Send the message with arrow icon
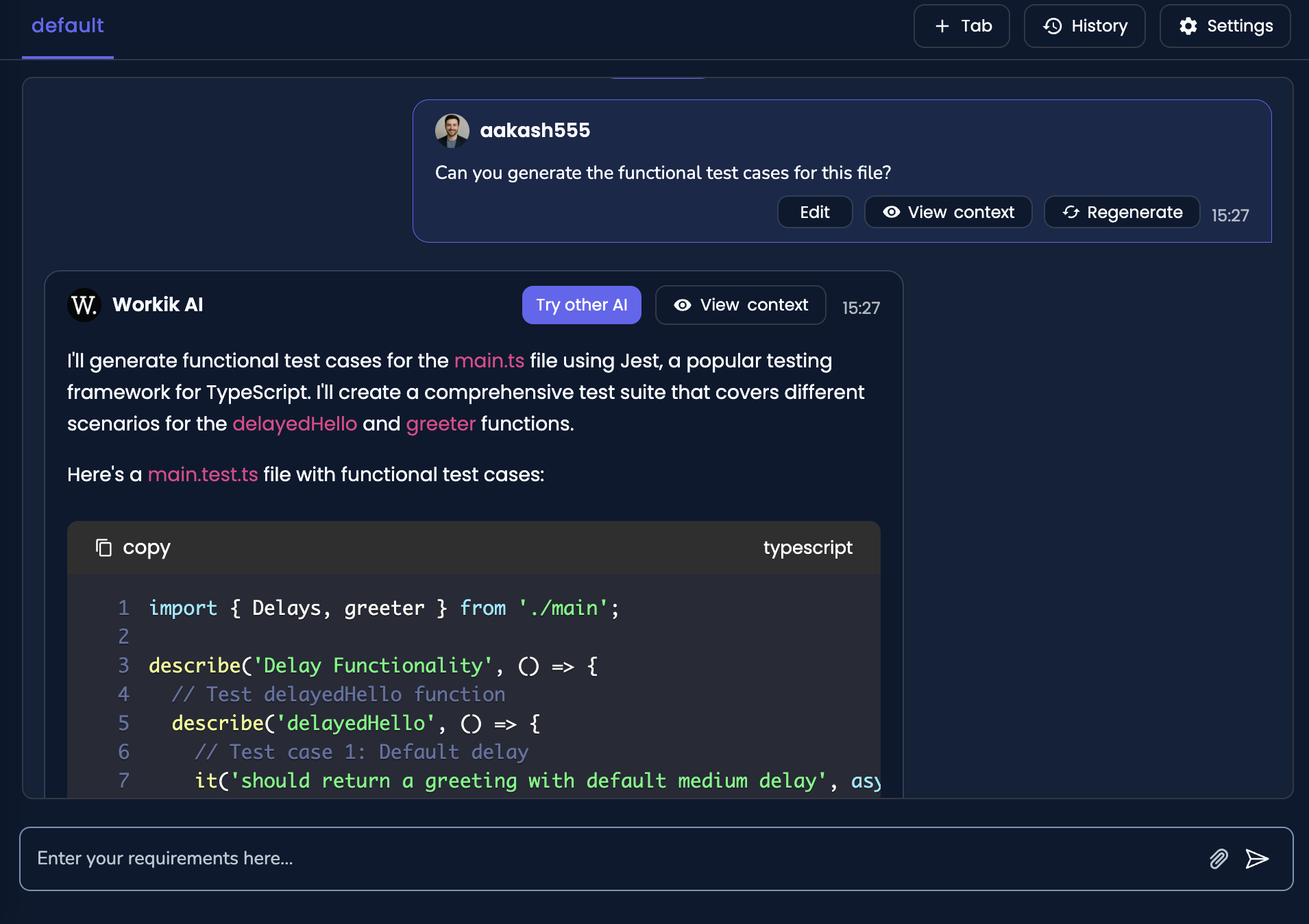This screenshot has height=924, width=1309. 1257,859
